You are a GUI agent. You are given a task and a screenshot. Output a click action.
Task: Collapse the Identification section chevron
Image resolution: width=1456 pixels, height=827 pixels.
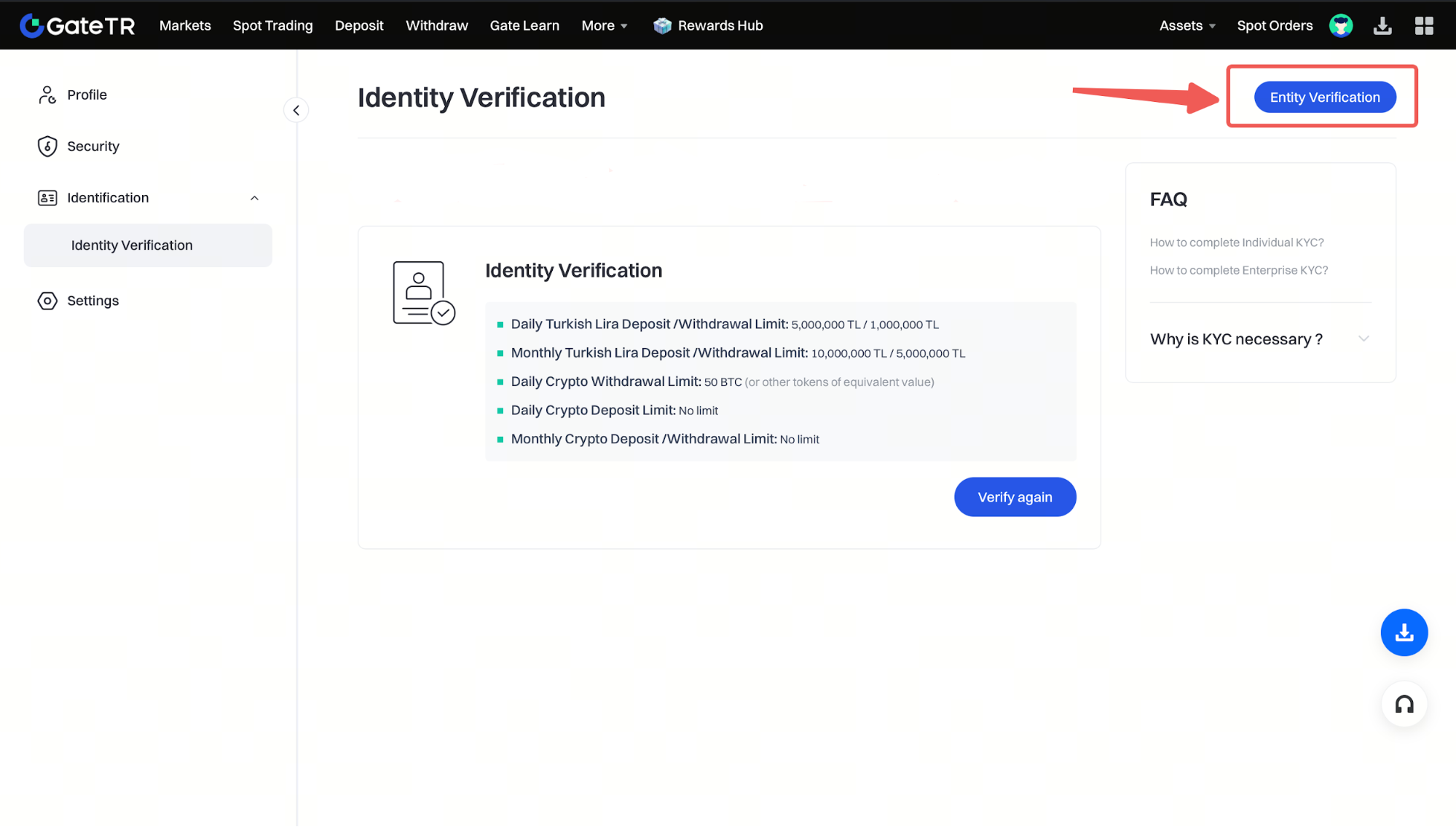(254, 198)
